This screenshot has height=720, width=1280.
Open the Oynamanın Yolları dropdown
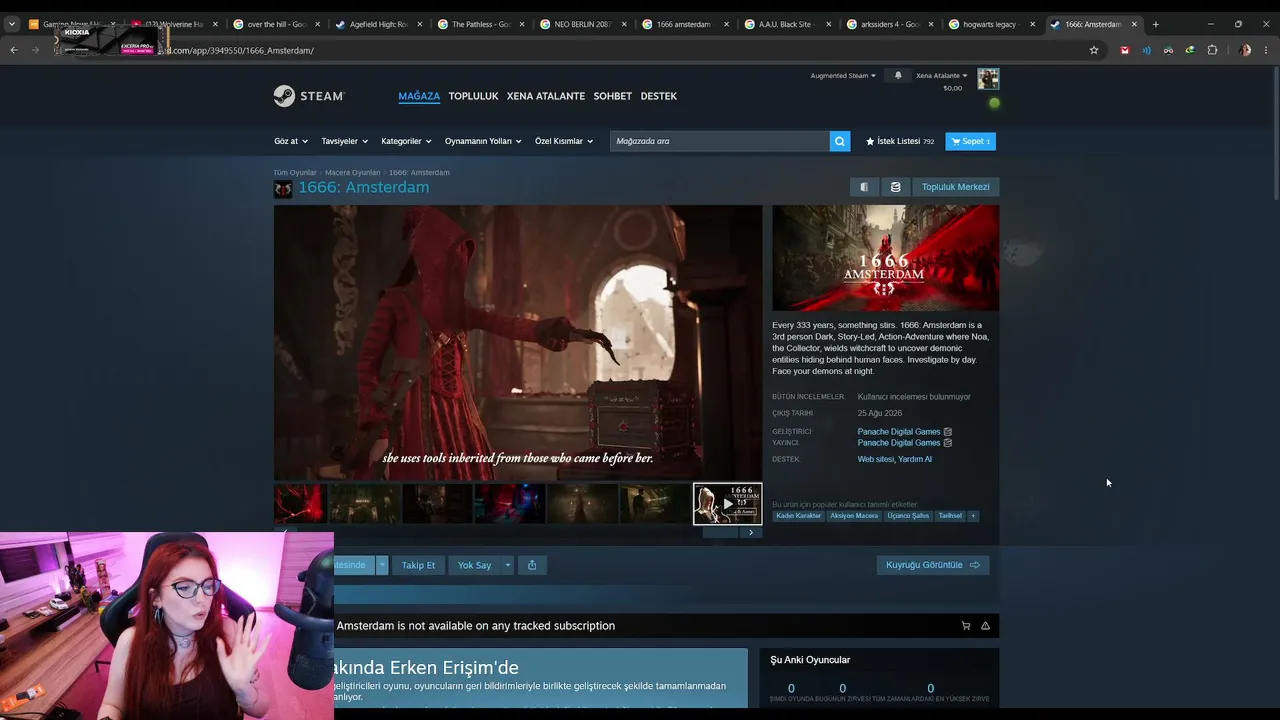click(483, 141)
